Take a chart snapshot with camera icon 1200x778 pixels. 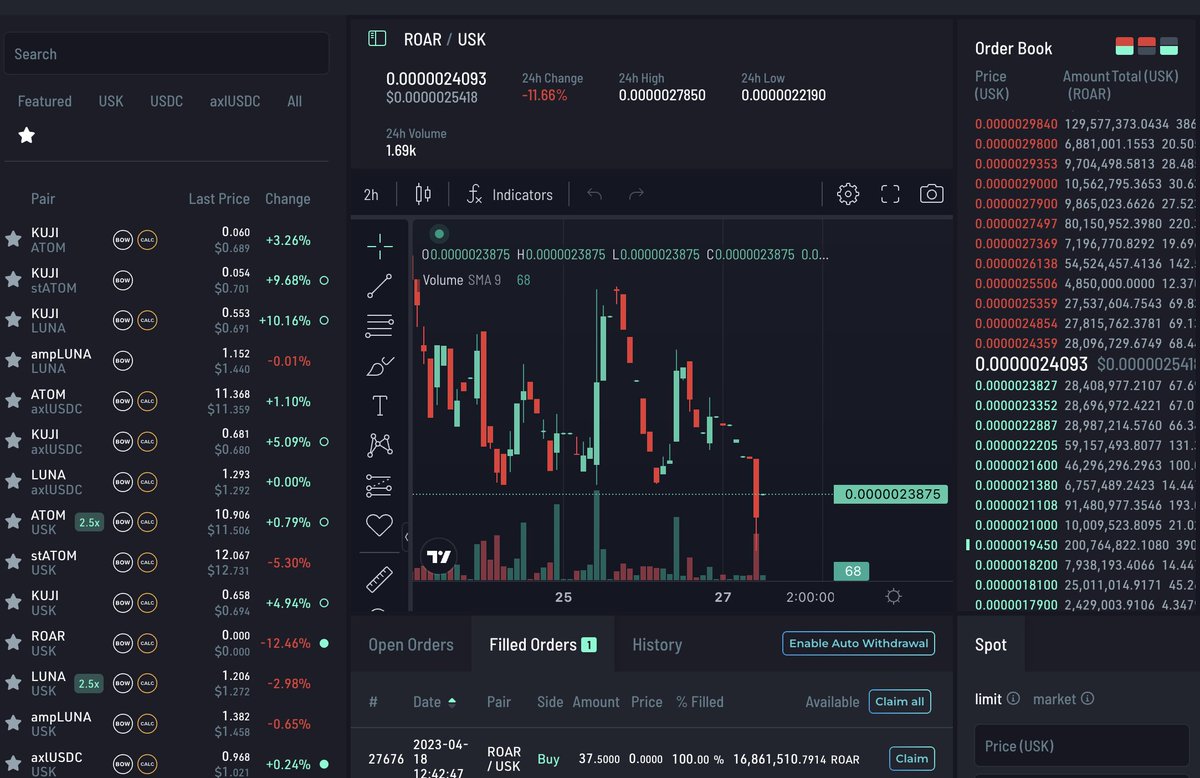click(x=931, y=194)
